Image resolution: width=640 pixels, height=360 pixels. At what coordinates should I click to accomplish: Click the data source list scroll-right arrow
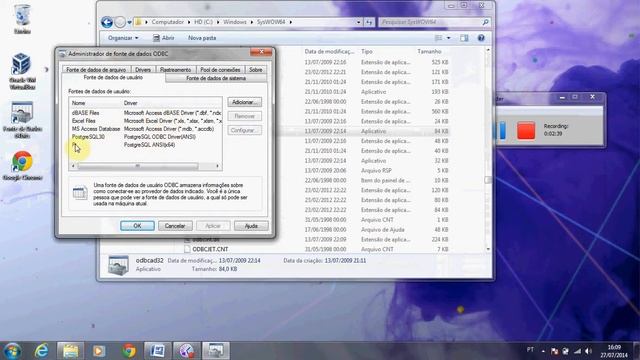coord(218,166)
